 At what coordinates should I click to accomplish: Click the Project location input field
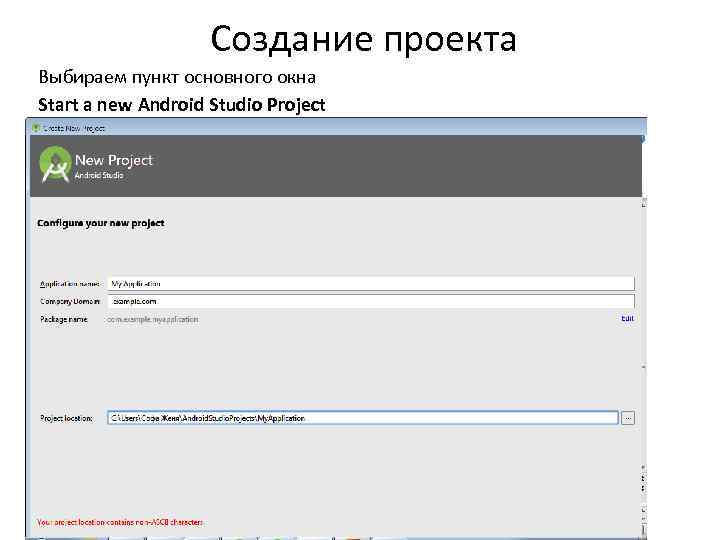[363, 418]
